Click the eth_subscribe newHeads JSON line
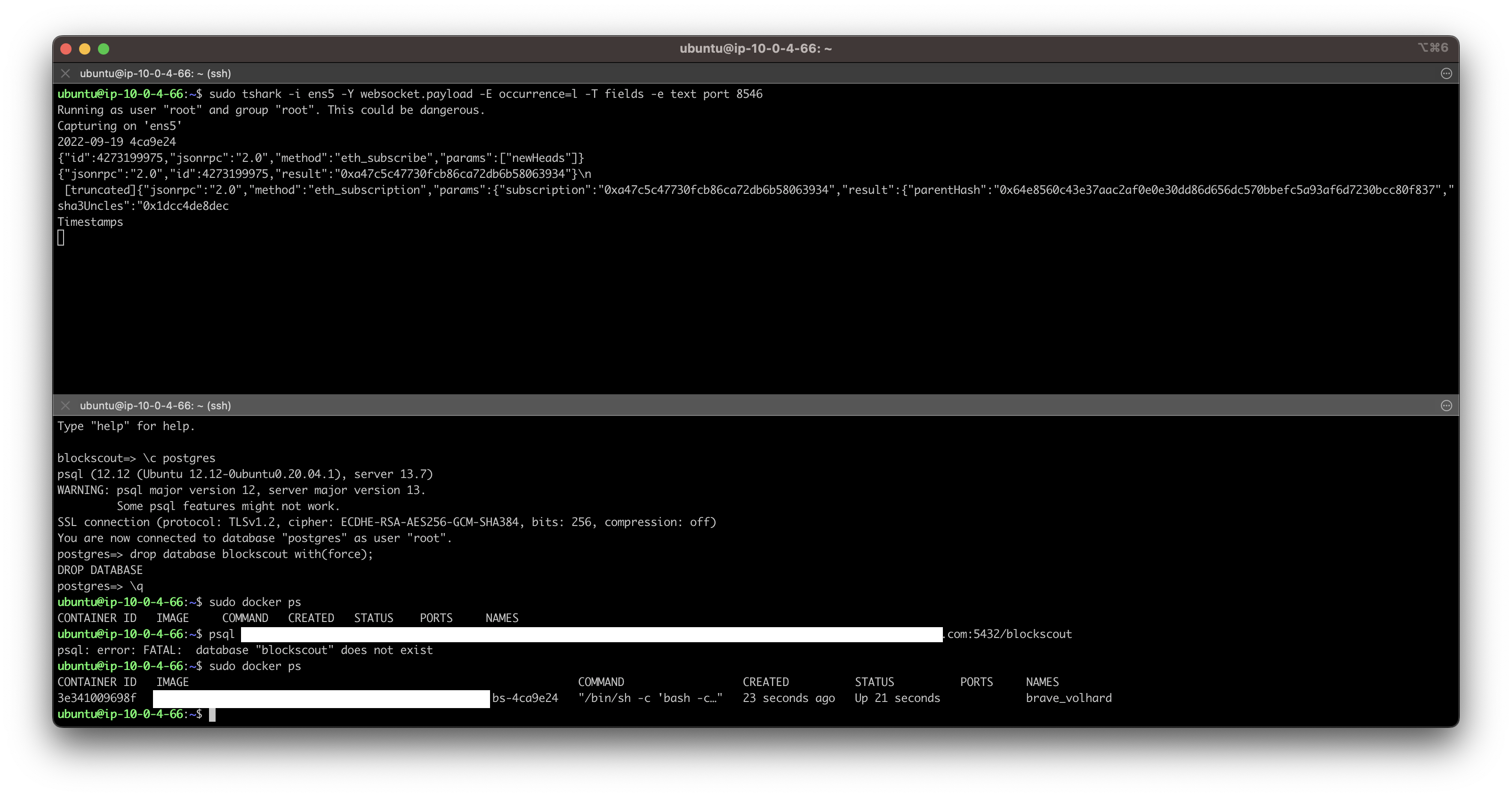 [321, 158]
